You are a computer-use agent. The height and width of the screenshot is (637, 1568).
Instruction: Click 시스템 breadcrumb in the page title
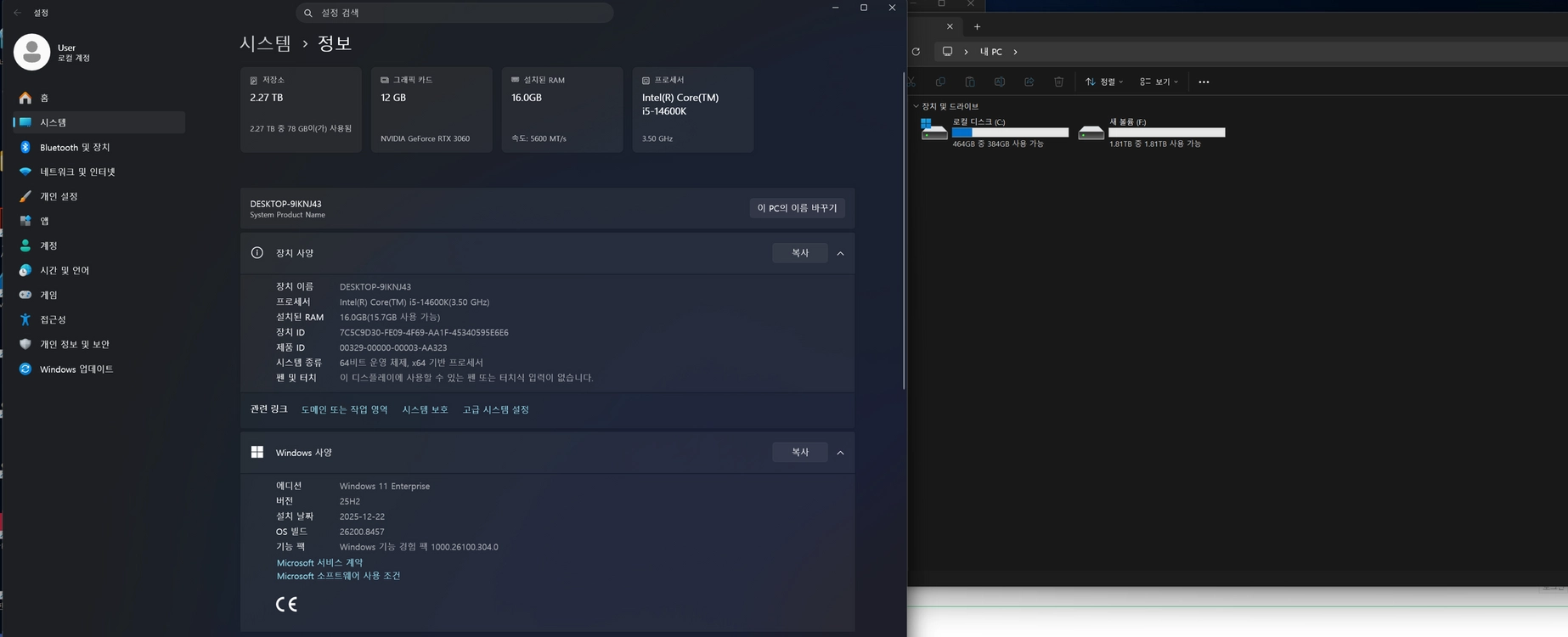point(265,43)
